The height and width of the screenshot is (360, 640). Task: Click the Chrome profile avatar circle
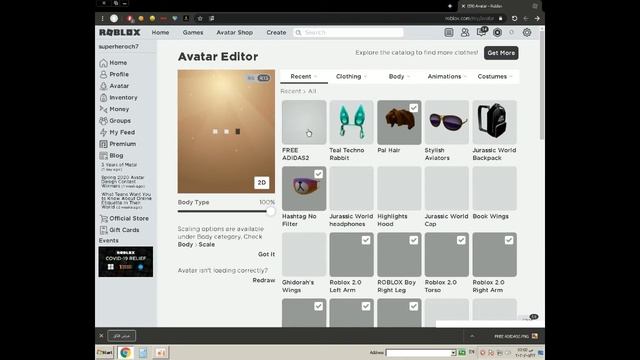114,18
